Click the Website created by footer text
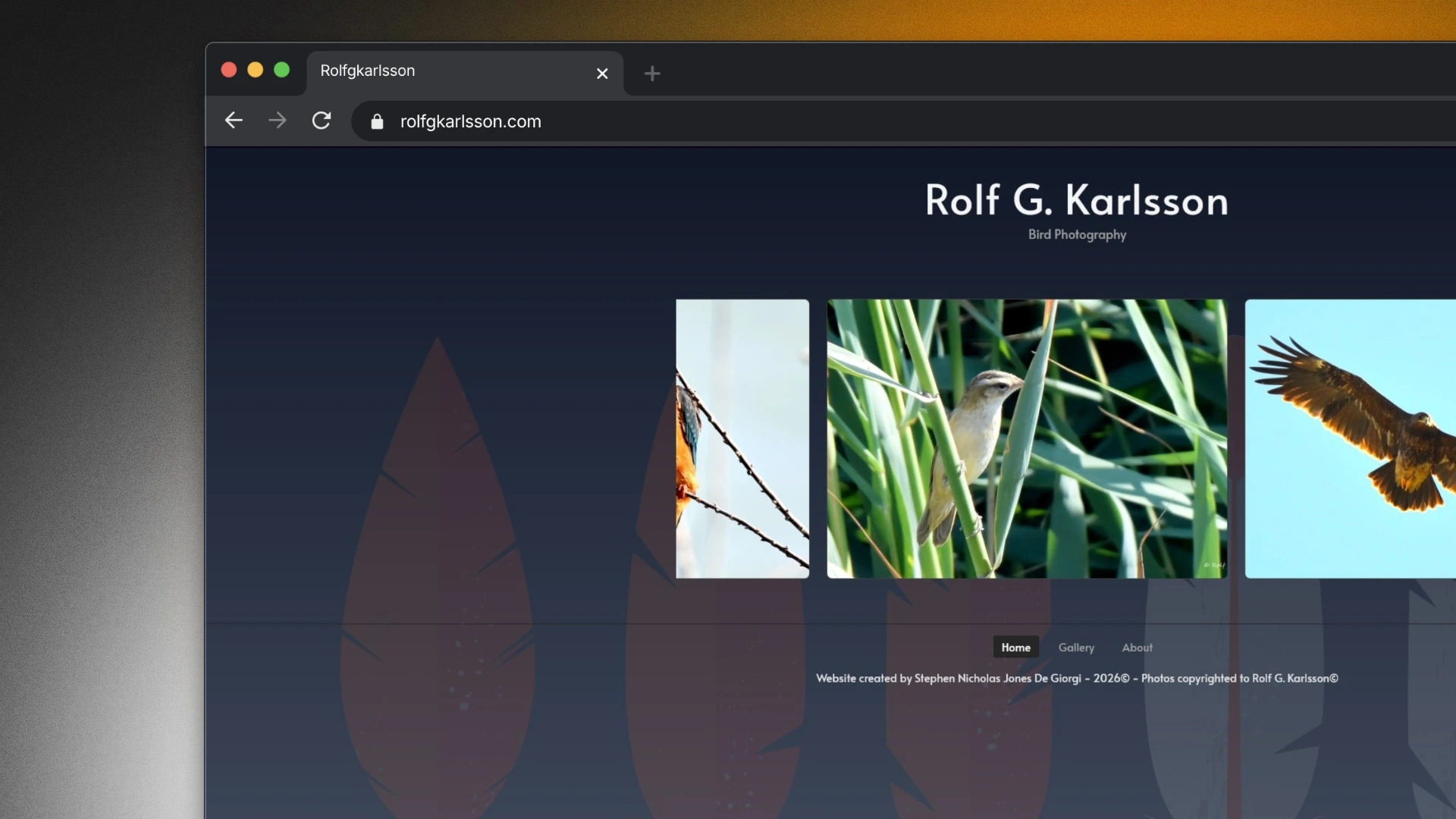The height and width of the screenshot is (819, 1456). [x=1078, y=679]
